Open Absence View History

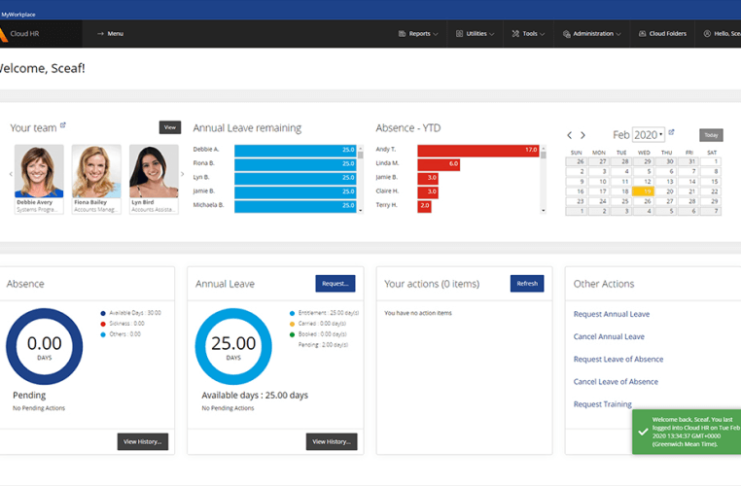tap(143, 442)
